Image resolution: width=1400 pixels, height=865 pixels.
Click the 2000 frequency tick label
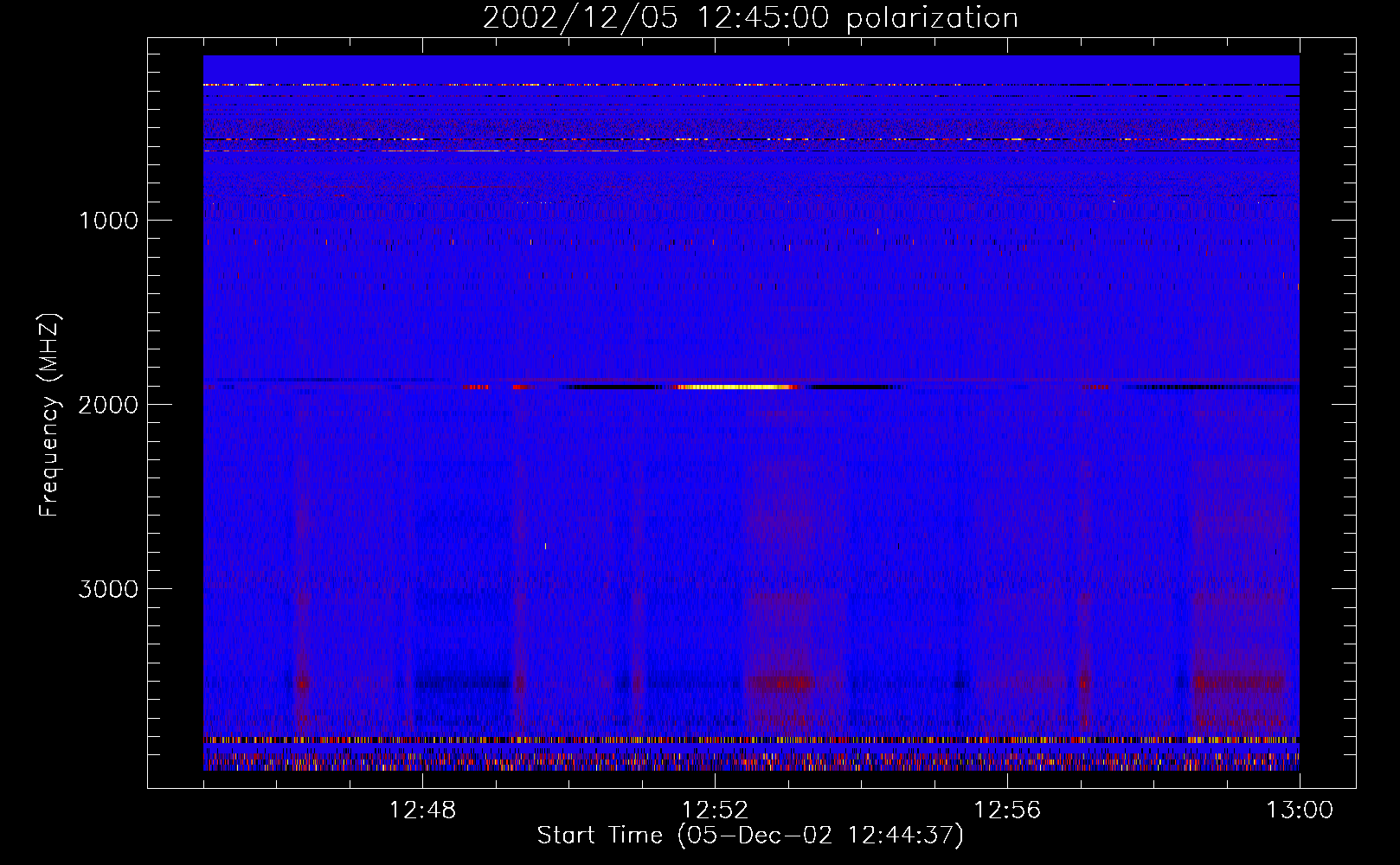tap(108, 405)
